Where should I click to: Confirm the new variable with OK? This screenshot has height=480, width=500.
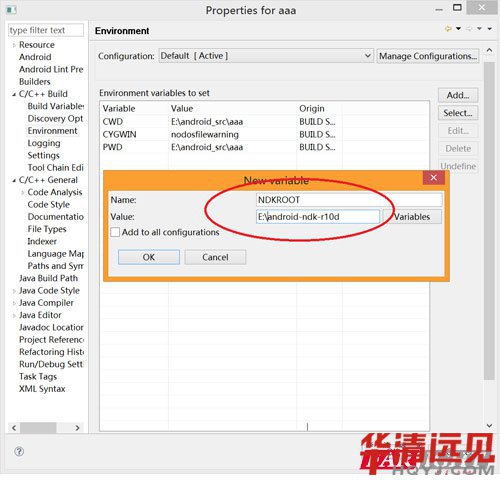coord(149,257)
